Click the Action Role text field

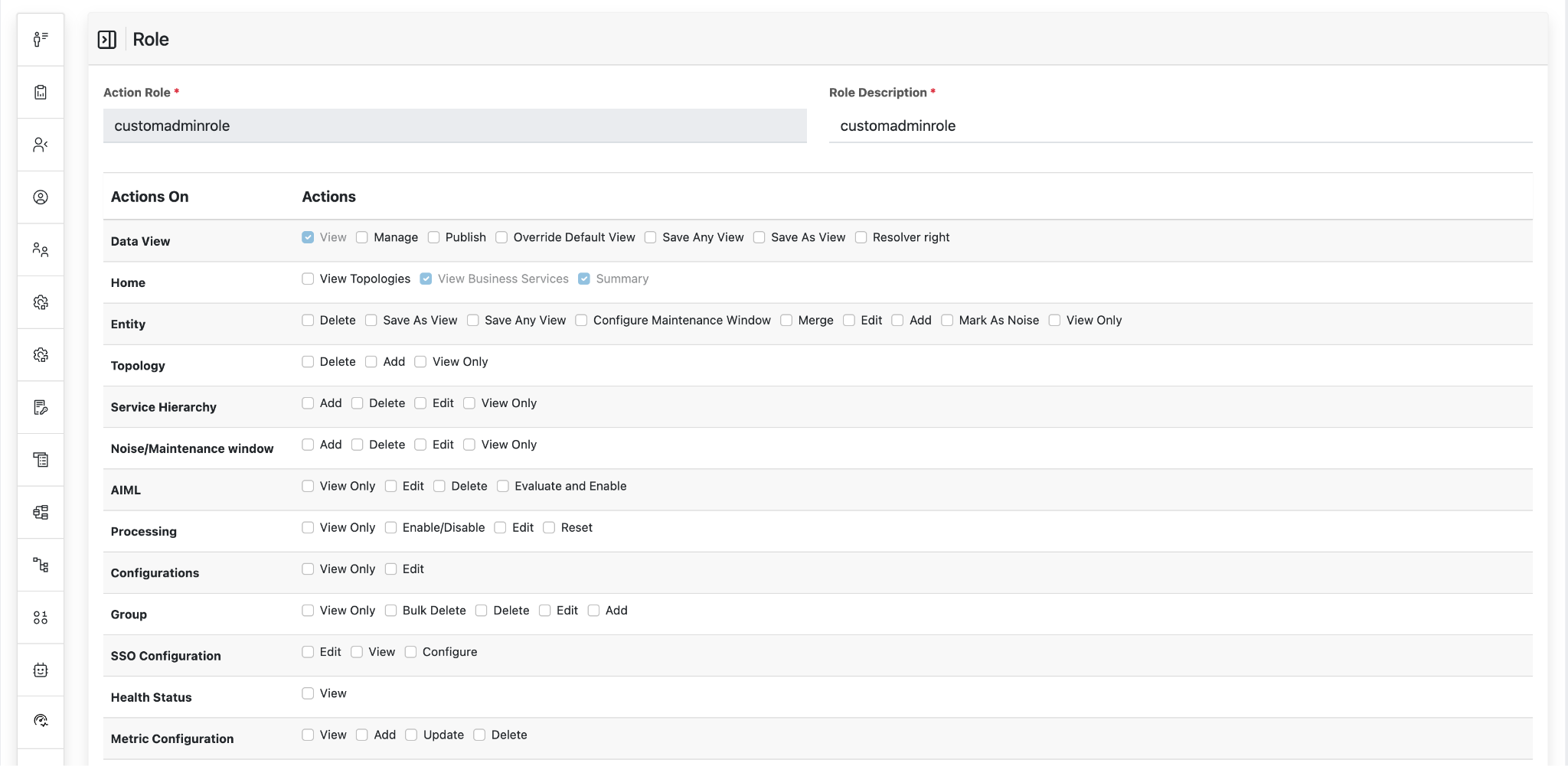(455, 126)
